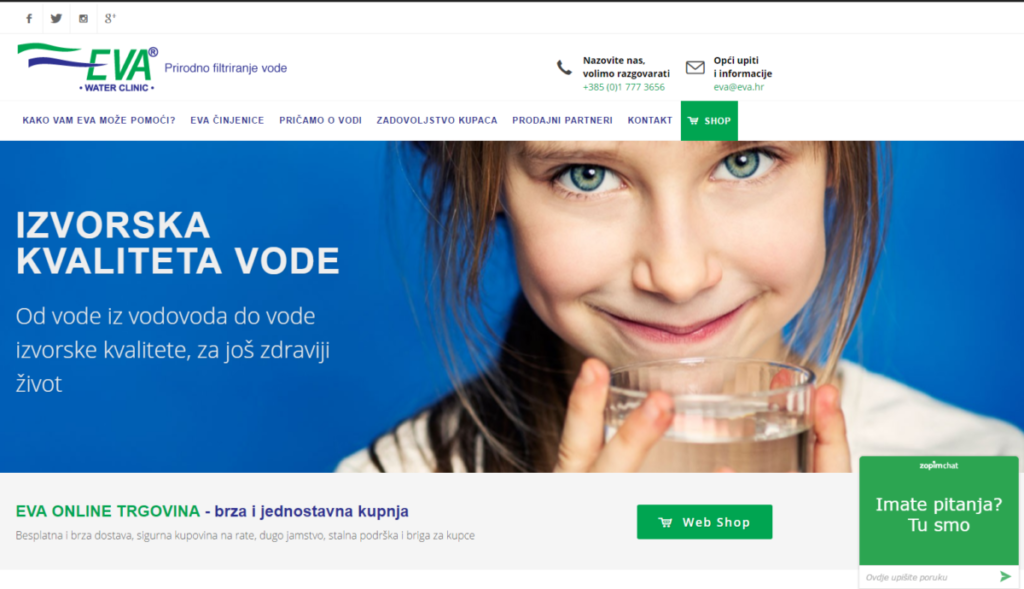Viewport: 1024px width, 589px height.
Task: Click the EVA Water Clinic logo
Action: click(x=88, y=67)
